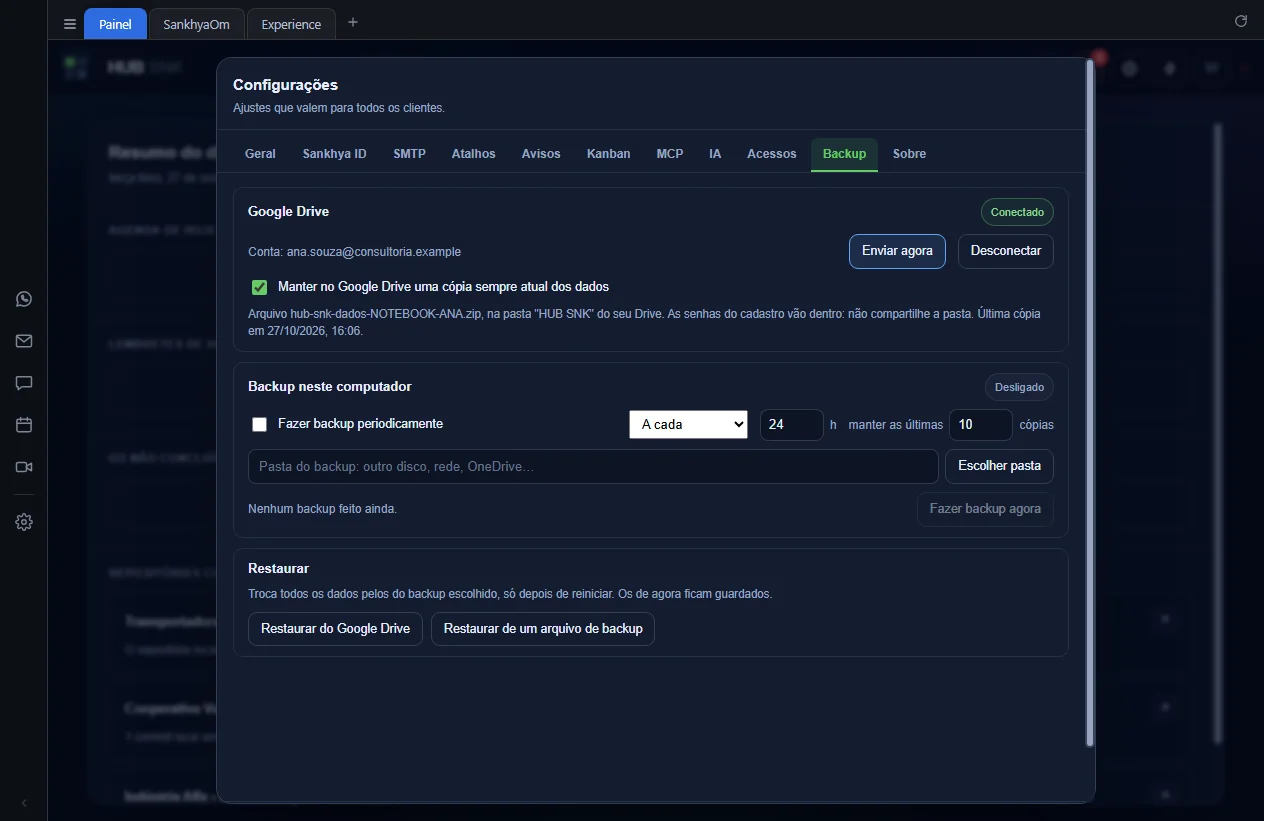The image size is (1264, 821).
Task: Open the video camera icon in sidebar
Action: 24,467
